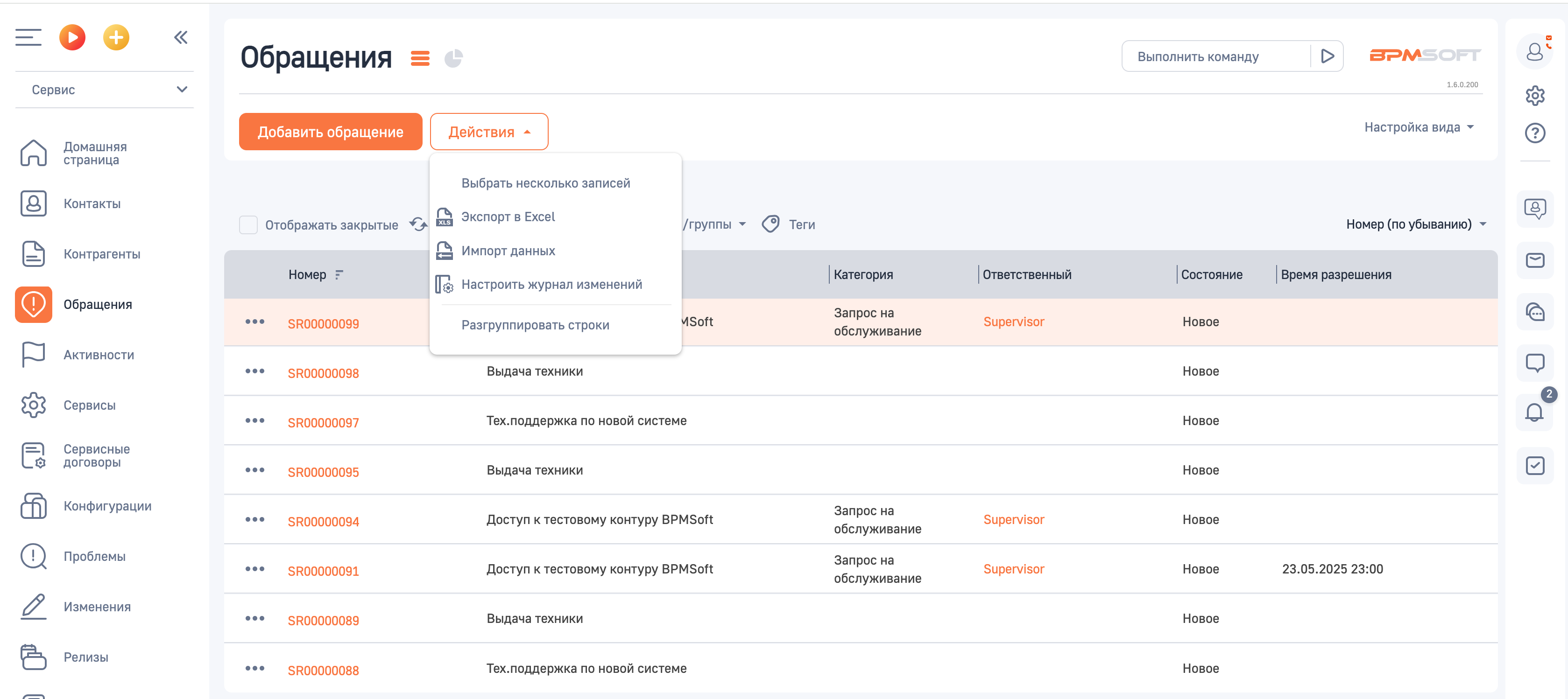The image size is (1568, 699).
Task: Open the Настройка вида dropdown
Action: click(x=1418, y=127)
